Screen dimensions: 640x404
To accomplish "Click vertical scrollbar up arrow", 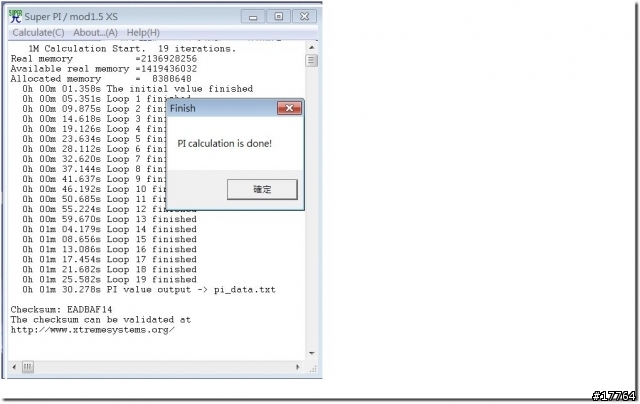I will pos(311,48).
